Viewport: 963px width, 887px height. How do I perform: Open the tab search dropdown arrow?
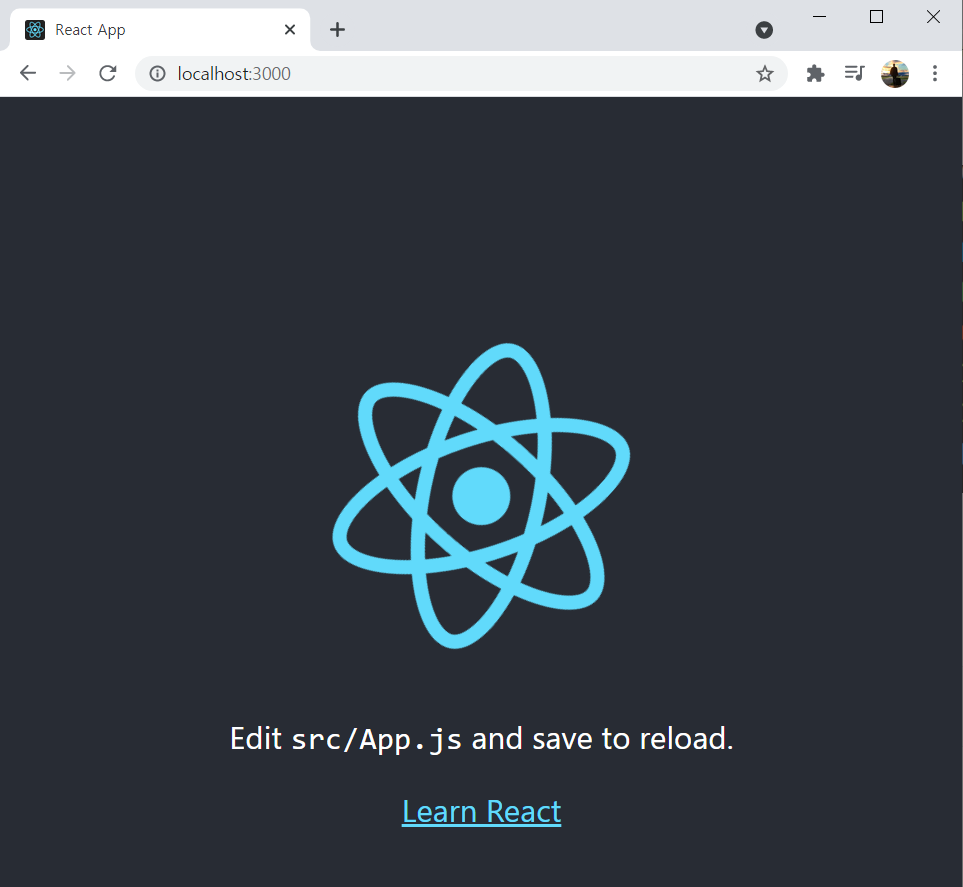point(764,29)
